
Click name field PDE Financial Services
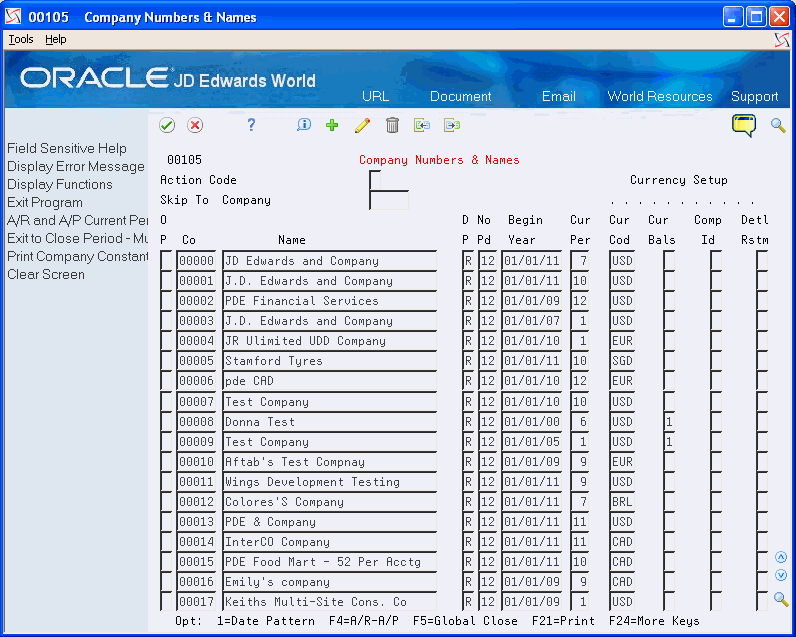click(329, 300)
